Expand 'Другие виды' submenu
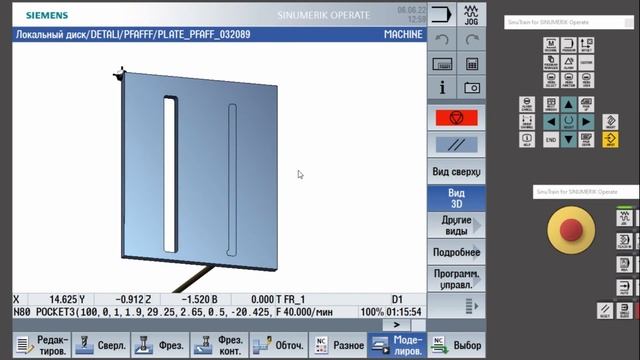Image resolution: width=640 pixels, height=360 pixels. pyautogui.click(x=456, y=225)
